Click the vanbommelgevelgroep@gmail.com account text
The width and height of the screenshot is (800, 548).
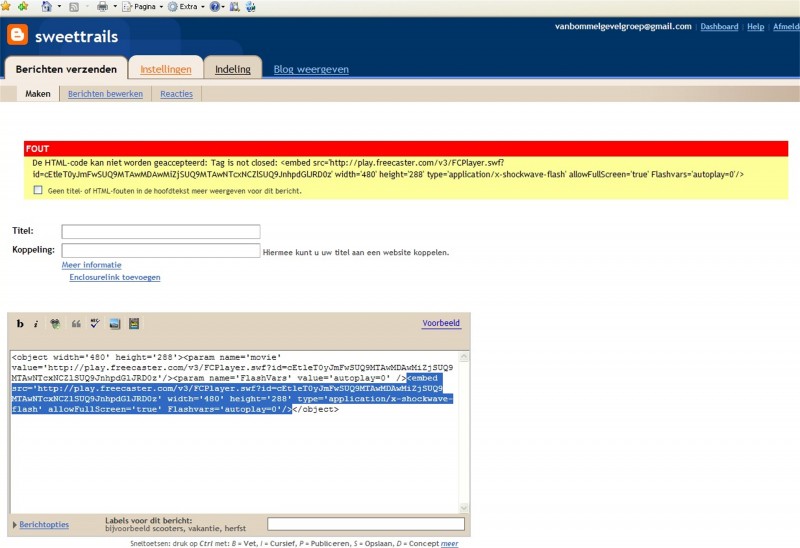click(623, 26)
